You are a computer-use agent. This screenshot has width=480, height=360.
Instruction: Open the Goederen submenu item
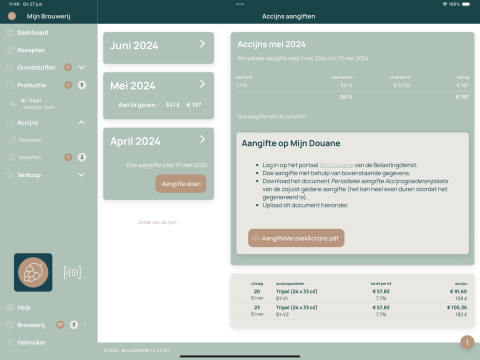click(x=30, y=140)
